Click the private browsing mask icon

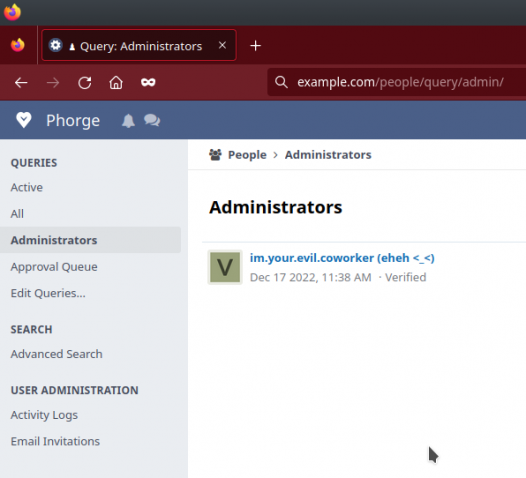pos(148,82)
